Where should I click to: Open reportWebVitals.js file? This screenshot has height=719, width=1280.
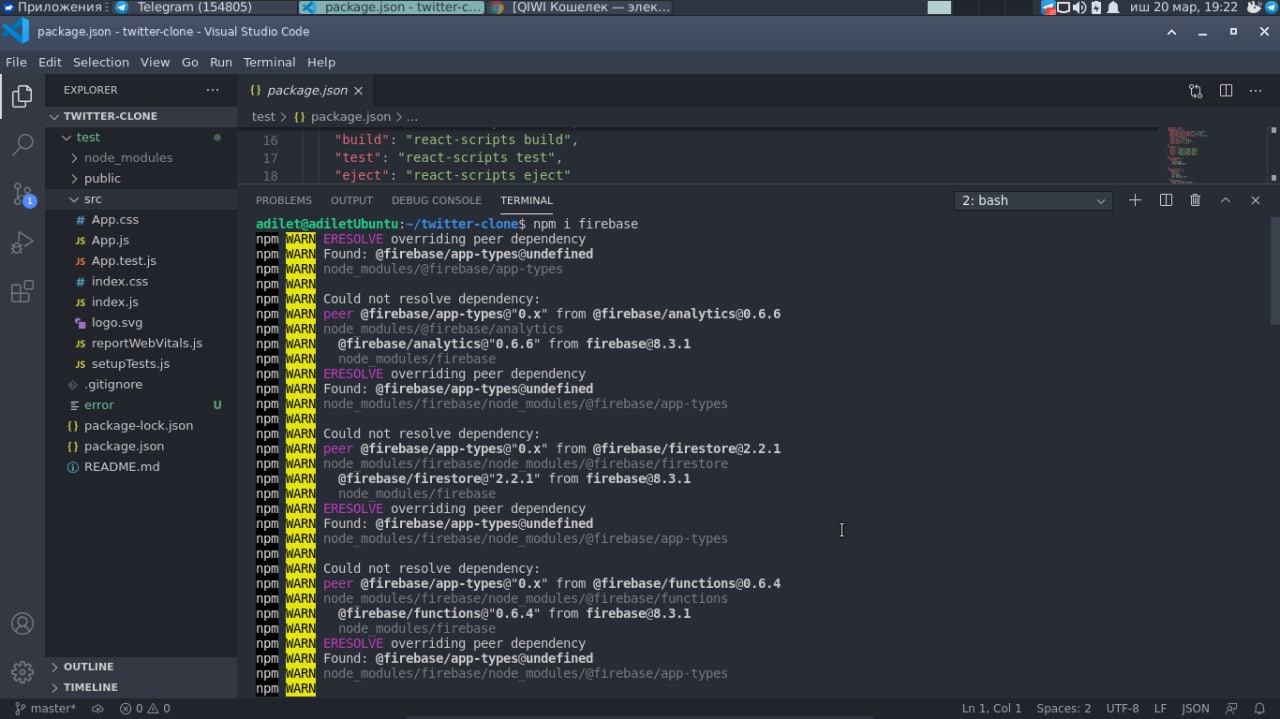click(x=146, y=343)
